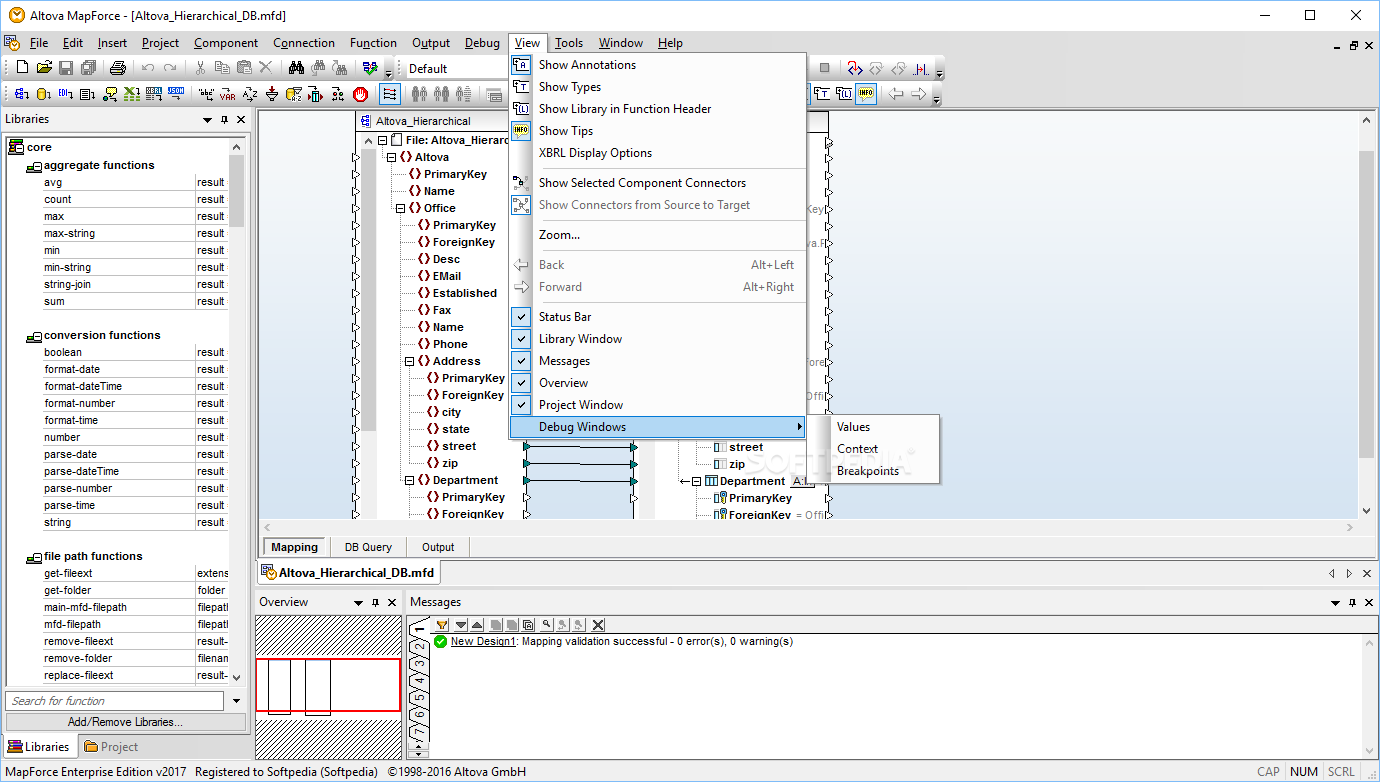
Task: Toggle Show Types toolbar icon
Action: [x=822, y=94]
